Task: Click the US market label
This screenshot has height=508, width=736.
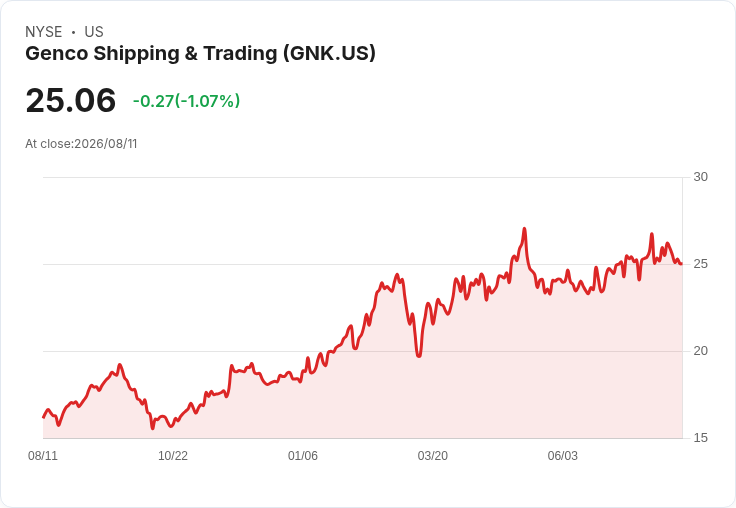Action: tap(94, 32)
